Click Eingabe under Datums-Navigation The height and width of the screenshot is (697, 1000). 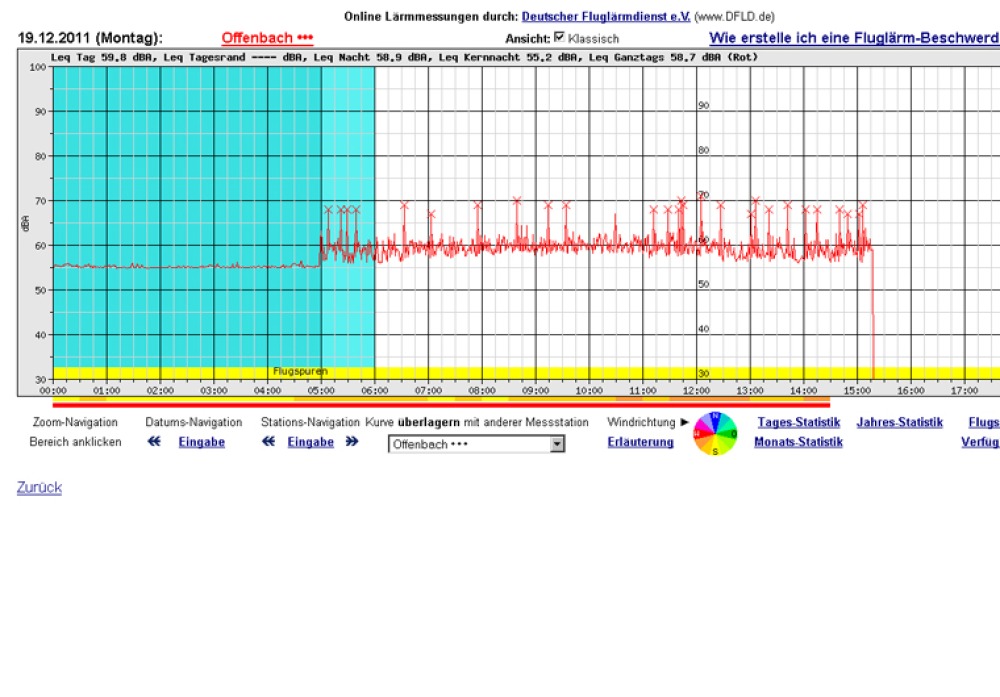pyautogui.click(x=202, y=442)
